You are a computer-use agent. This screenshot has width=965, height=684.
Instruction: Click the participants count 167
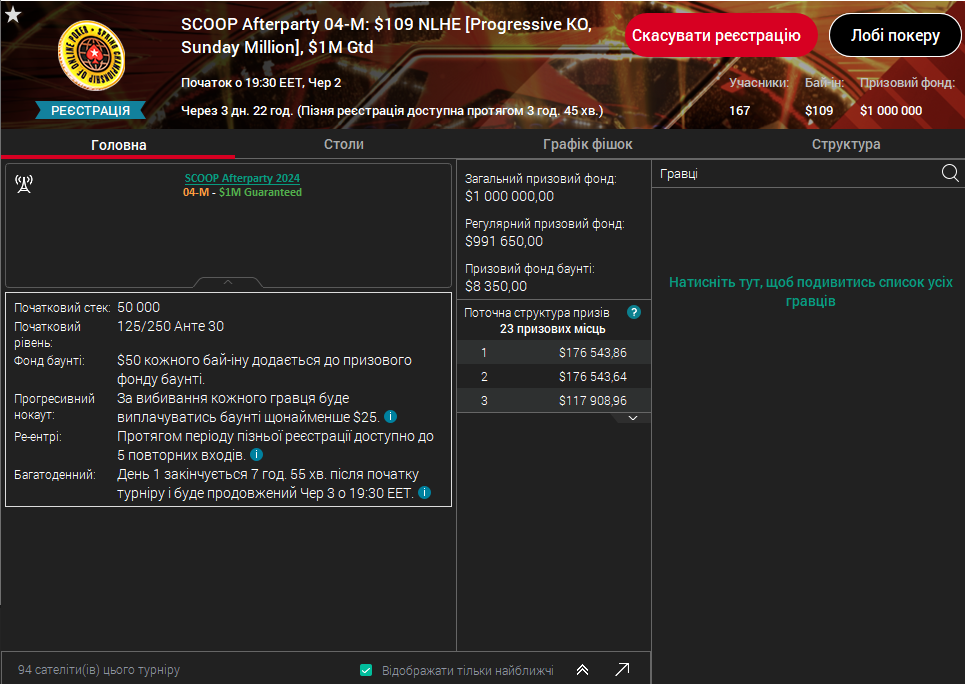(739, 110)
